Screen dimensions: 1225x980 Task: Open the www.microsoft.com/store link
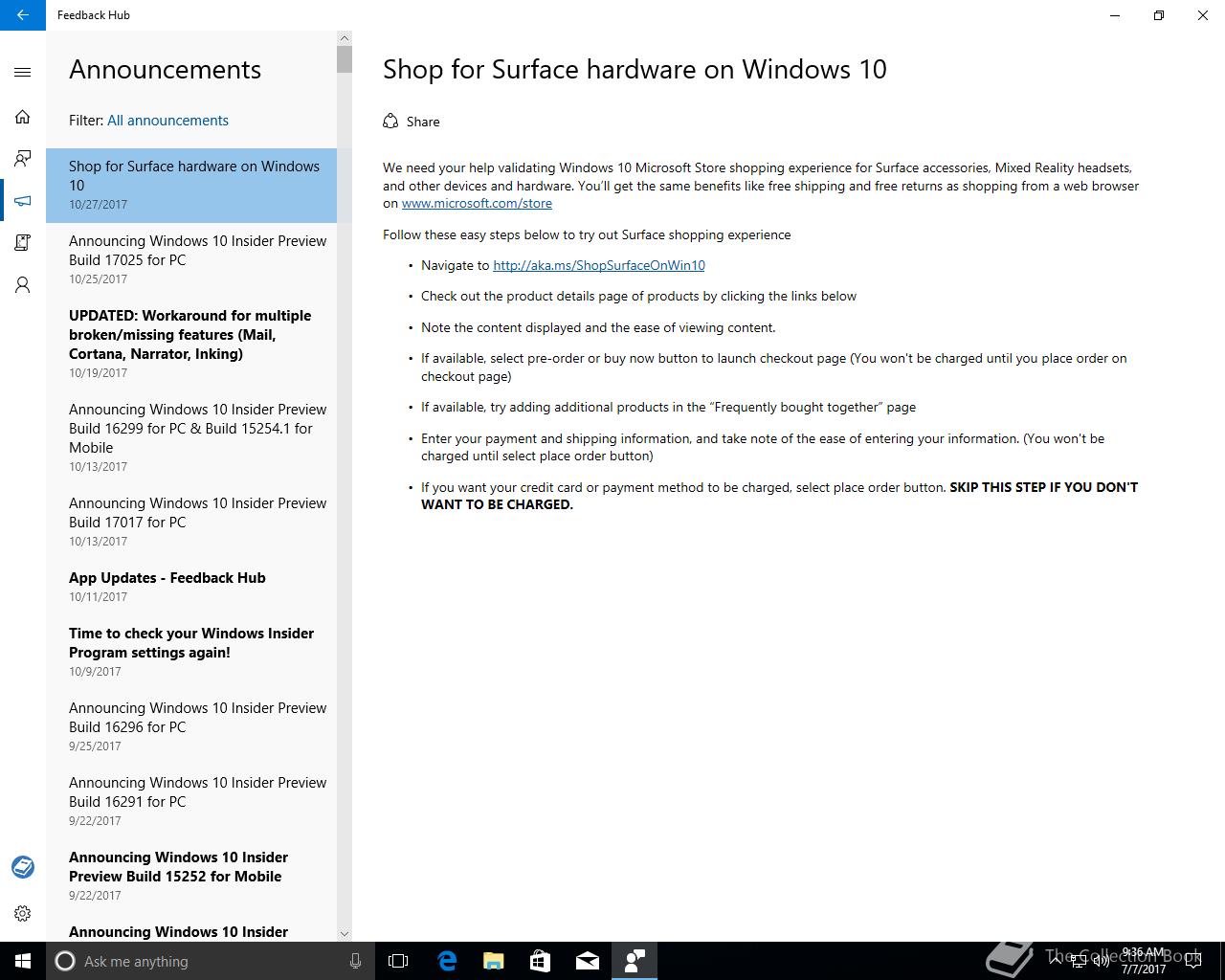477,203
